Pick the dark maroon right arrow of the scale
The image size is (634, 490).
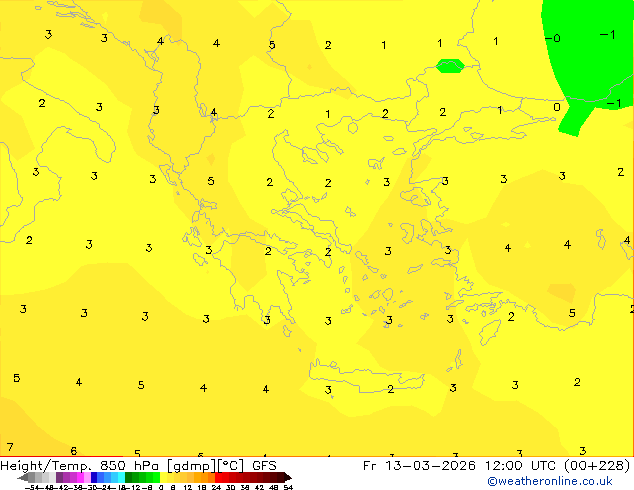pyautogui.click(x=288, y=477)
